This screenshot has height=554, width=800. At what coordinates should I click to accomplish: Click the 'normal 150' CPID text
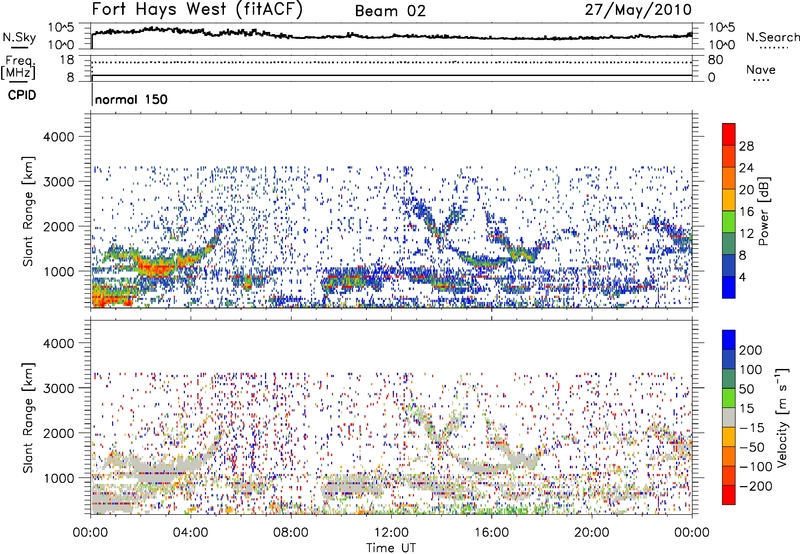tap(131, 99)
